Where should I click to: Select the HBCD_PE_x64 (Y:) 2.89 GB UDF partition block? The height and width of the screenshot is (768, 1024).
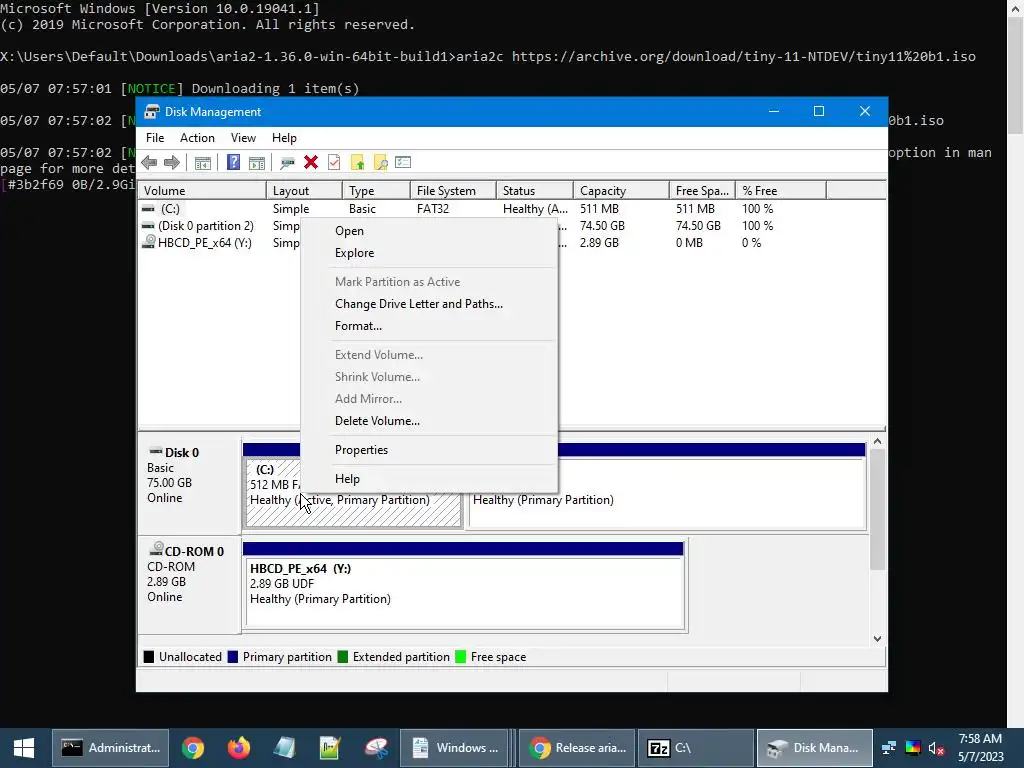464,594
